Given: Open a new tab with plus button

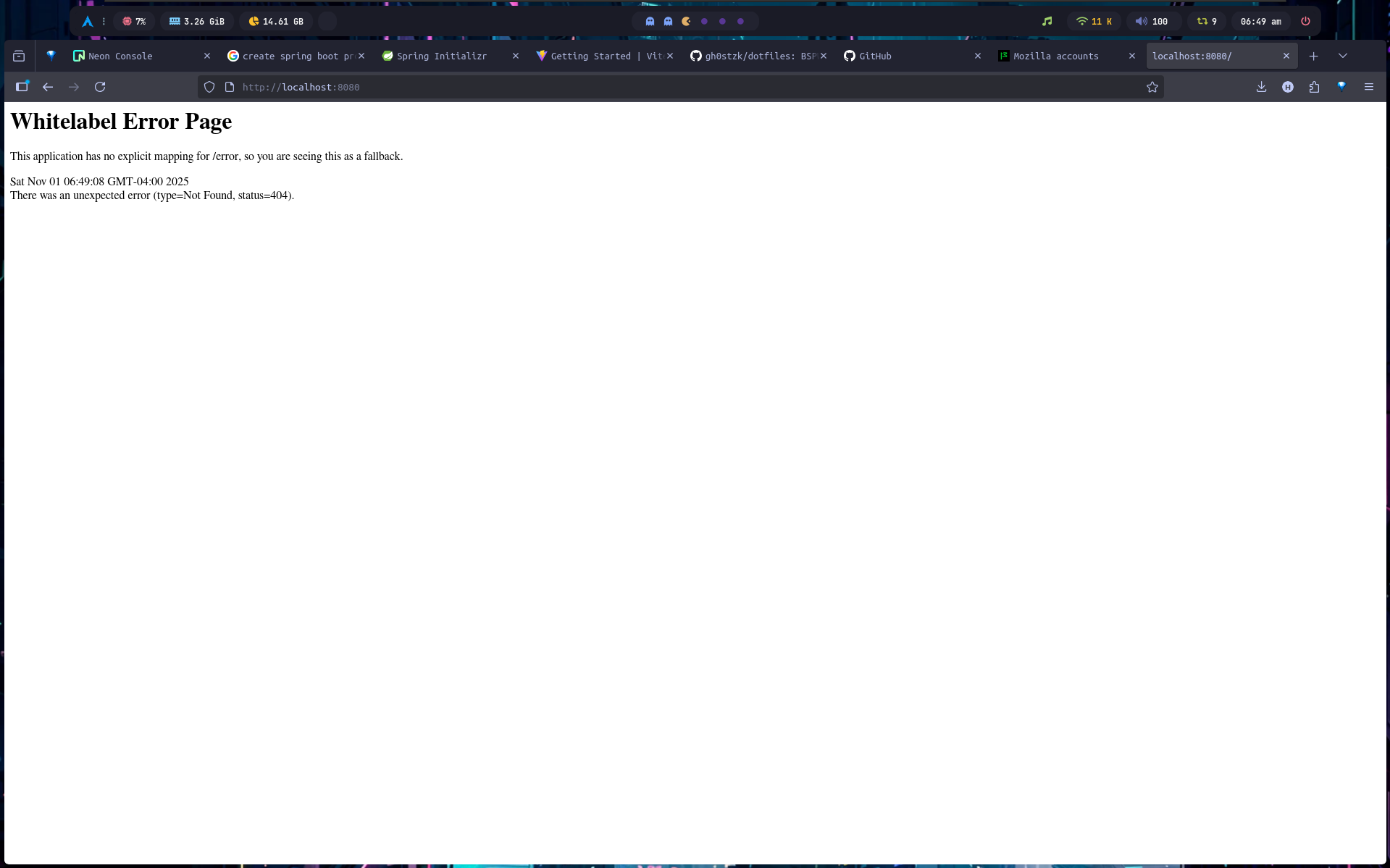Looking at the screenshot, I should coord(1313,56).
